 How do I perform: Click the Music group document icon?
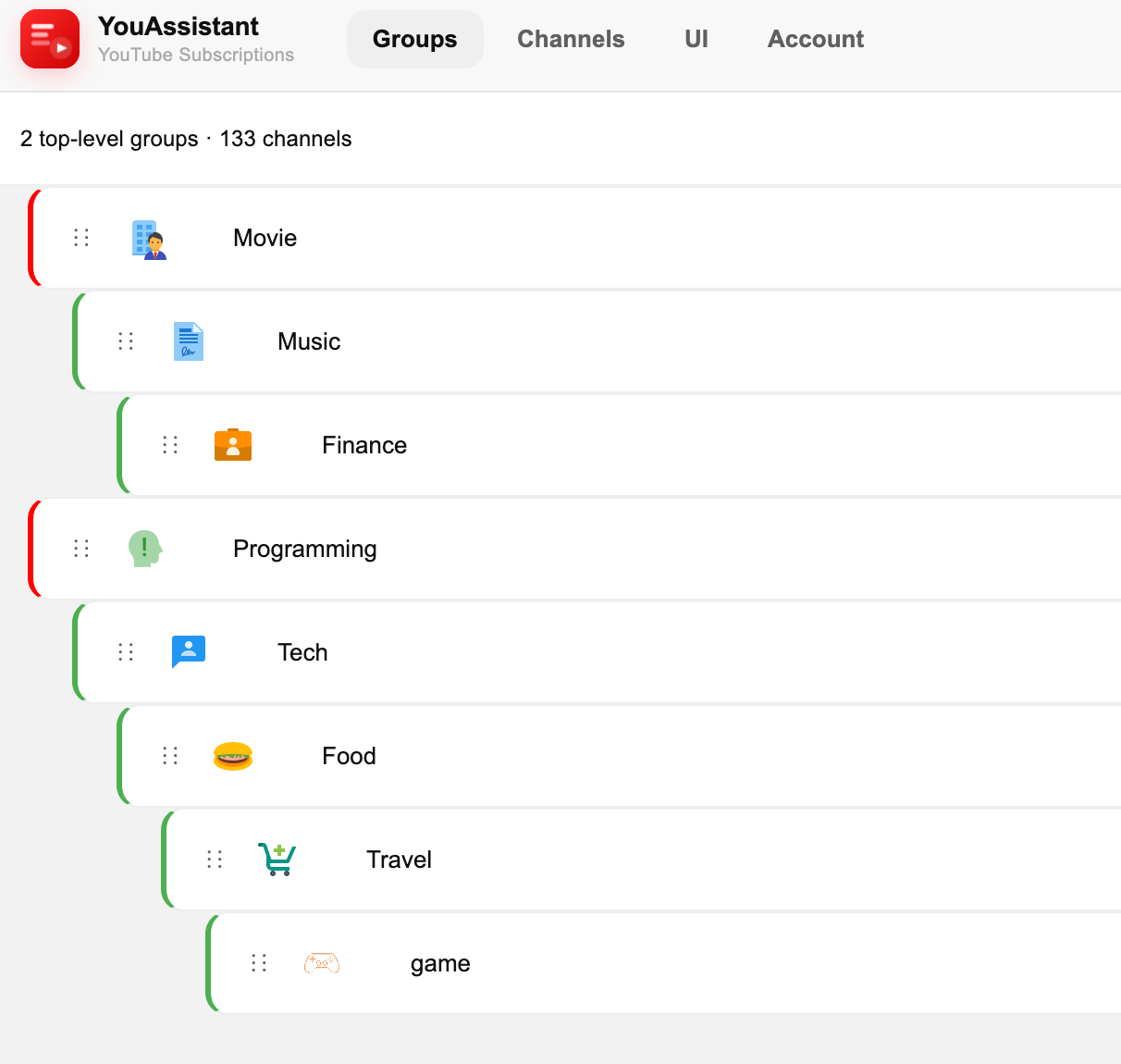coord(189,341)
